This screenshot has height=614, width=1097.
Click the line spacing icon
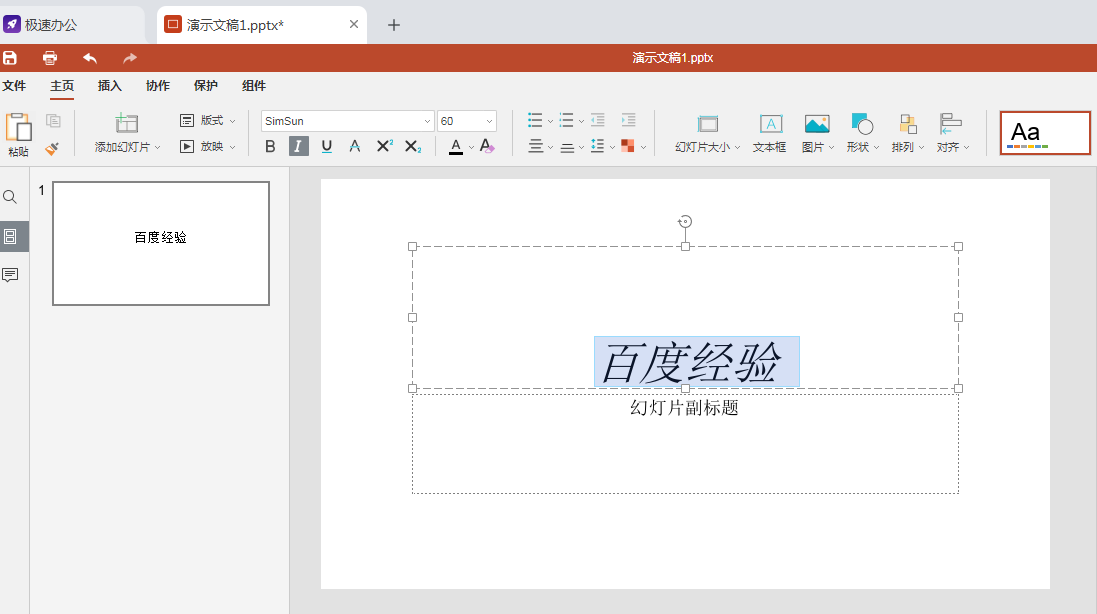pos(597,145)
